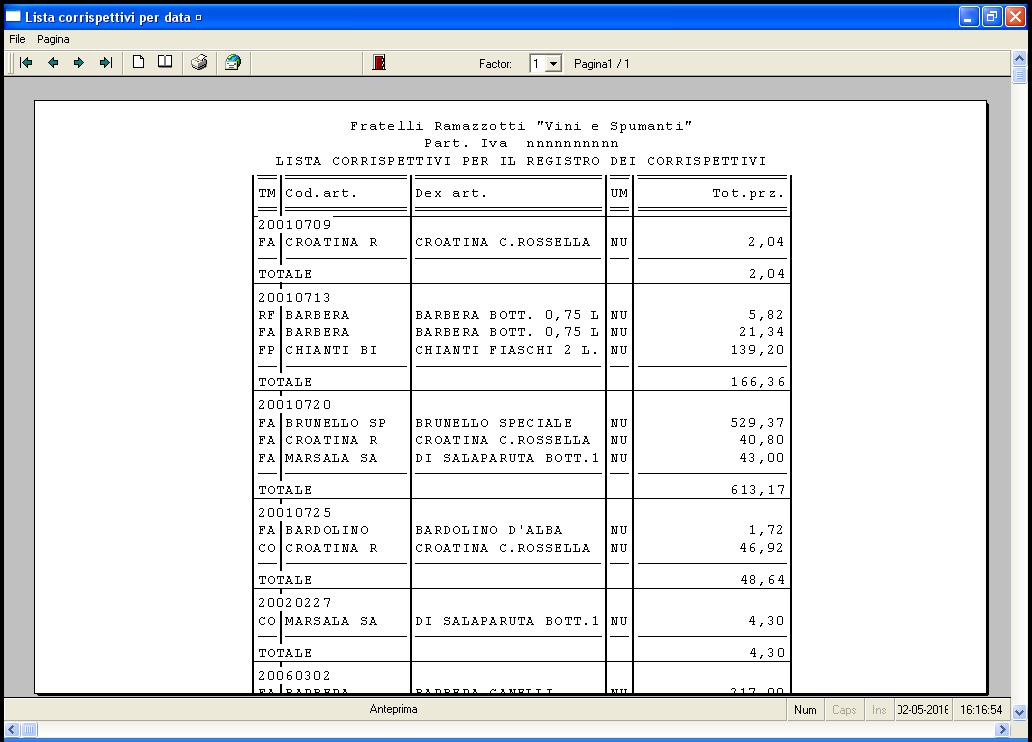
Task: Click the date 20010725
Action: (294, 513)
